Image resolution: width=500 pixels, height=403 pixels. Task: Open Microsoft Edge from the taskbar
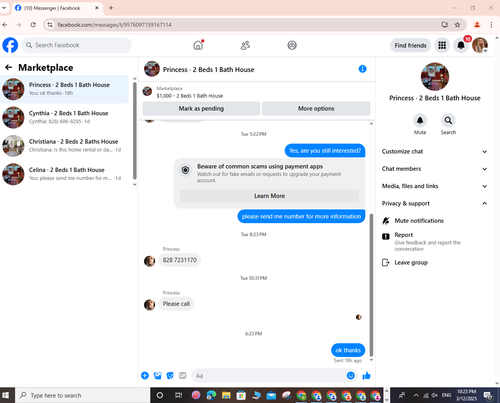[211, 395]
